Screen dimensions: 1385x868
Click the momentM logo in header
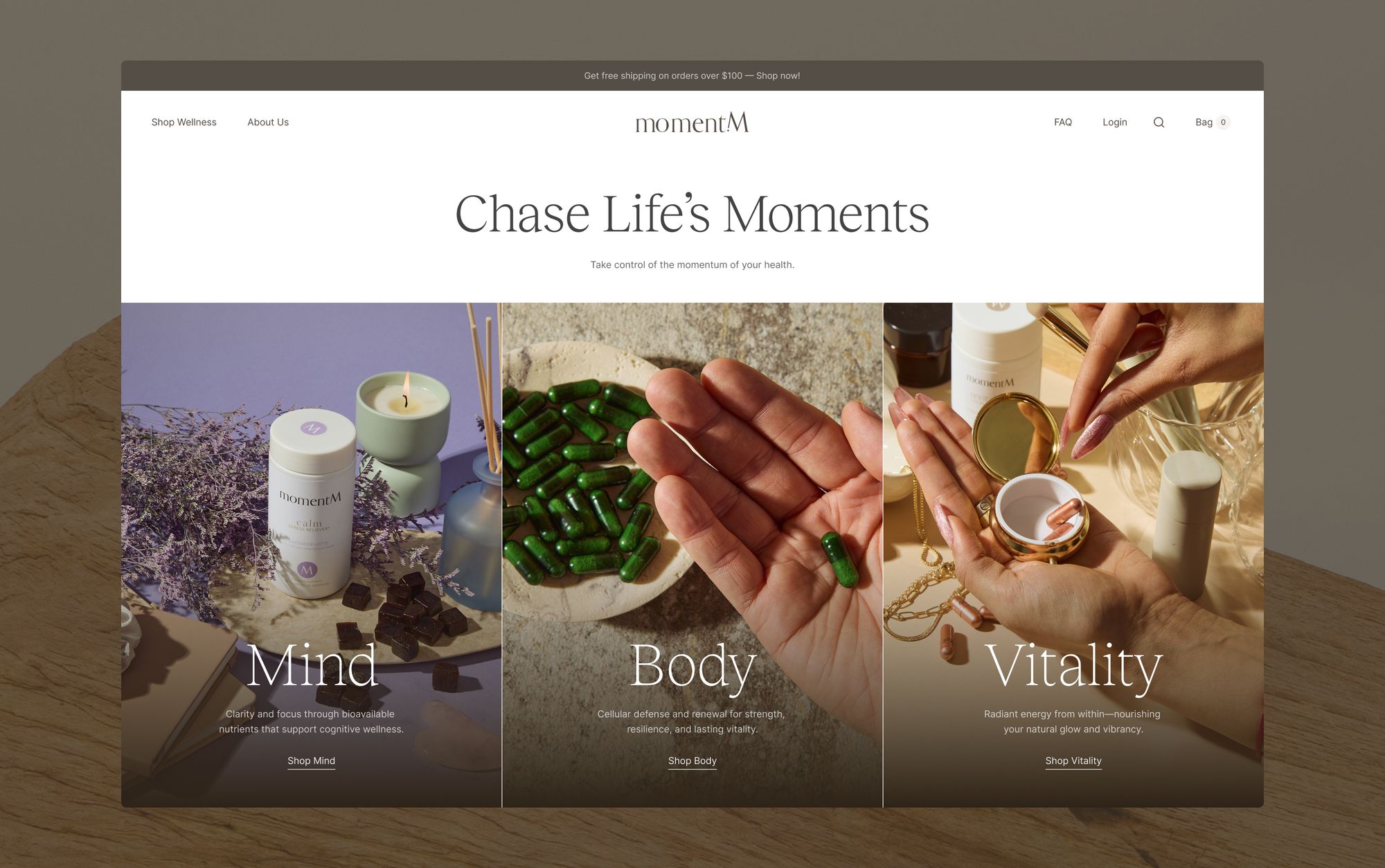[x=692, y=123]
